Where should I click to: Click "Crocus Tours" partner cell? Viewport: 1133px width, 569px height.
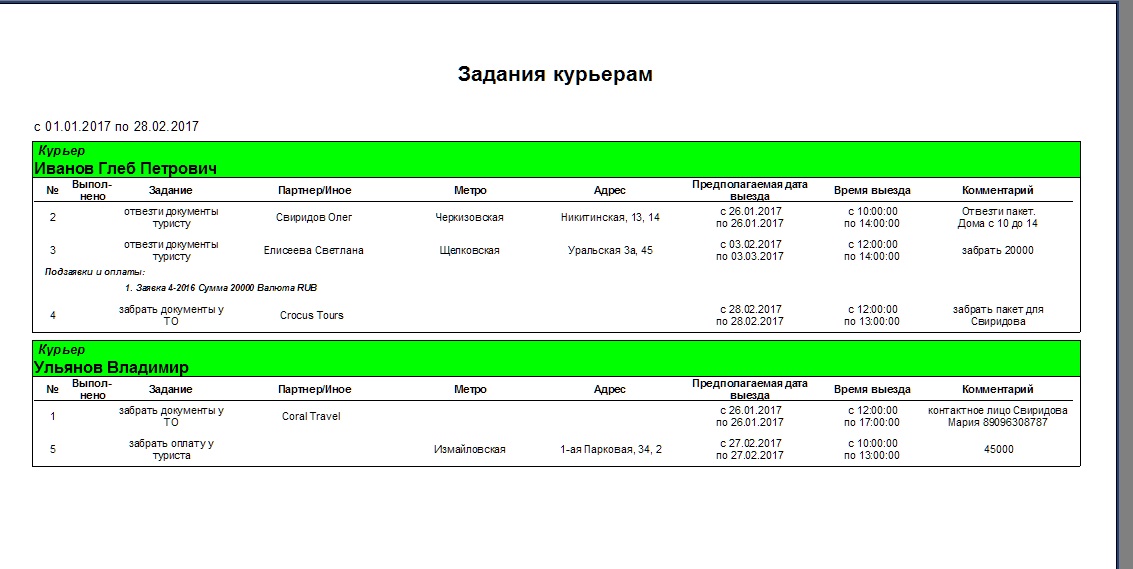(x=311, y=315)
